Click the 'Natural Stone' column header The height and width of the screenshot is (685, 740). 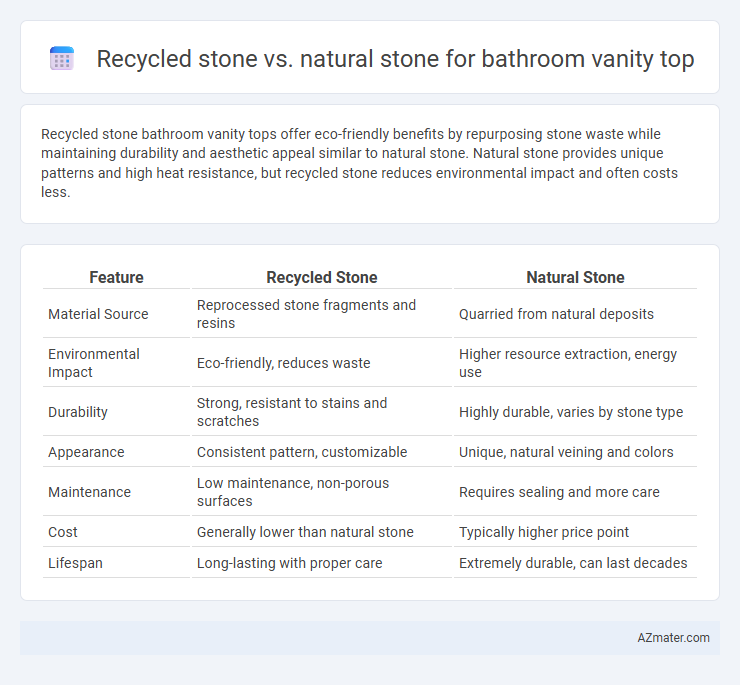[x=575, y=277]
